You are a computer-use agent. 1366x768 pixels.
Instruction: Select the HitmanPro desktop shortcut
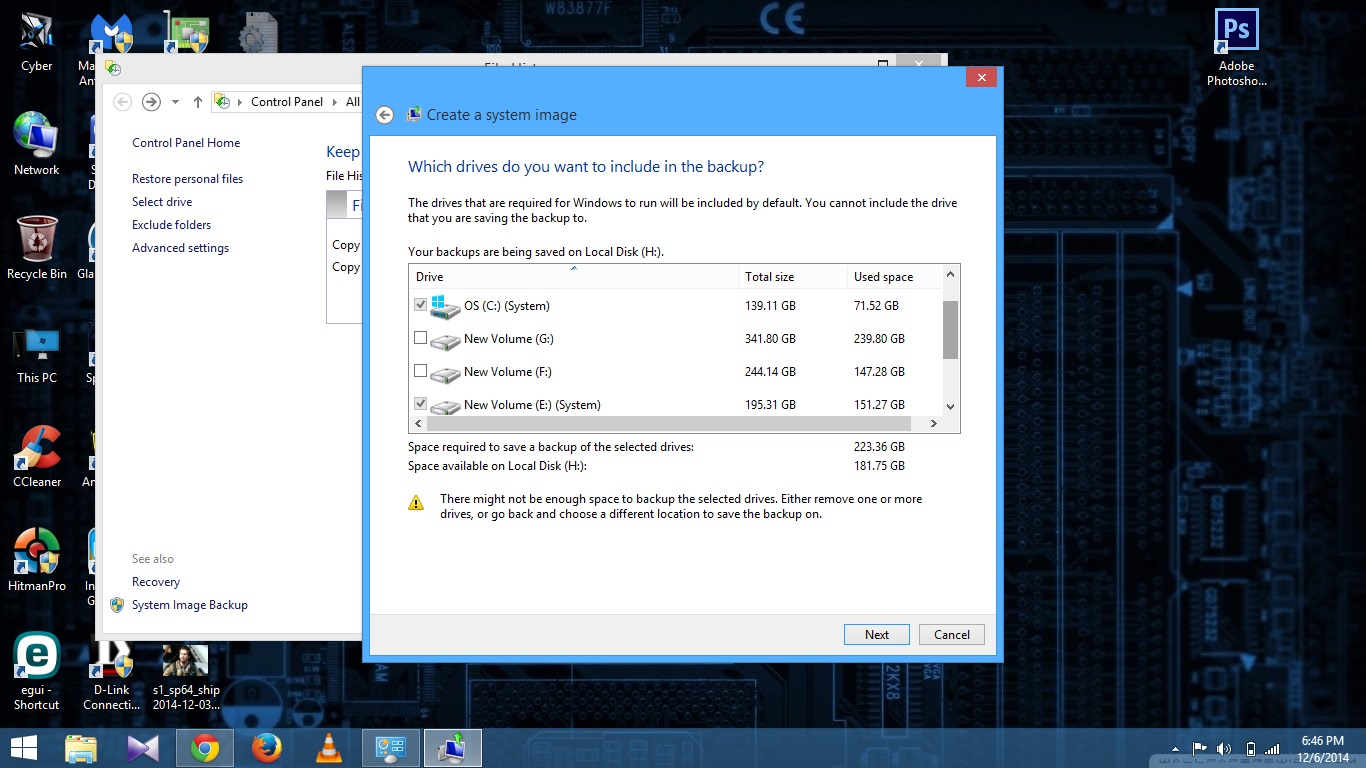[x=37, y=560]
